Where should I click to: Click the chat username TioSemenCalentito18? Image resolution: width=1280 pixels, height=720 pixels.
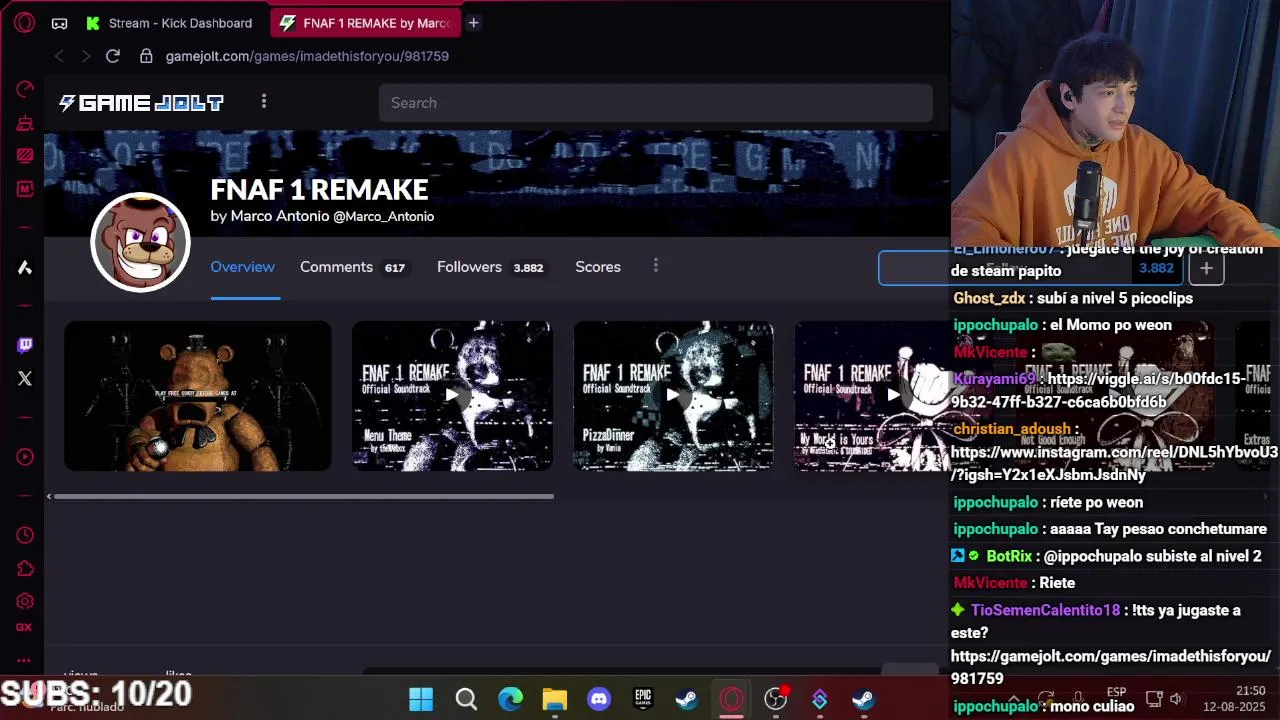(1045, 610)
